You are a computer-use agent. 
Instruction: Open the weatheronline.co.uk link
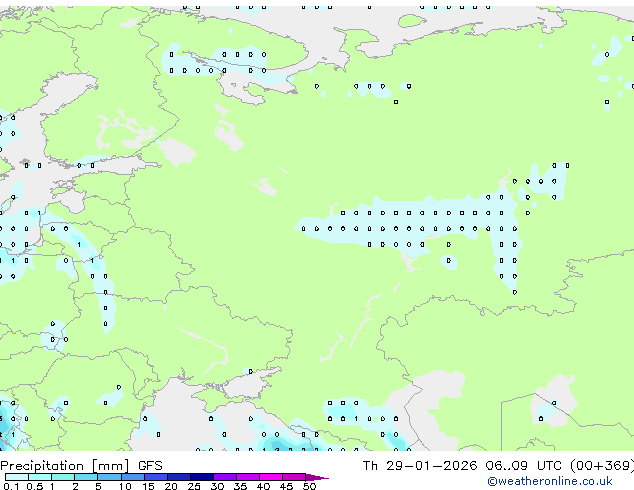click(550, 481)
